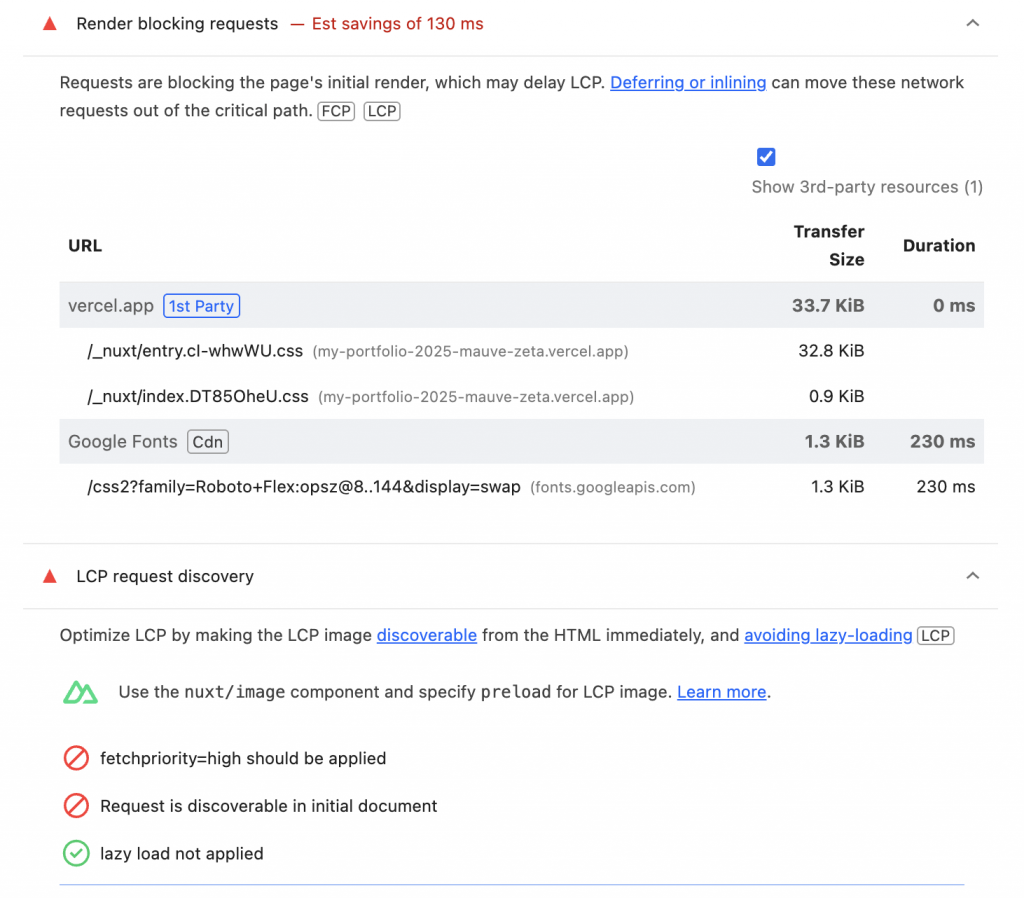Open the Deferring or inlining link
Viewport: 1024px width, 898px height.
coord(688,83)
